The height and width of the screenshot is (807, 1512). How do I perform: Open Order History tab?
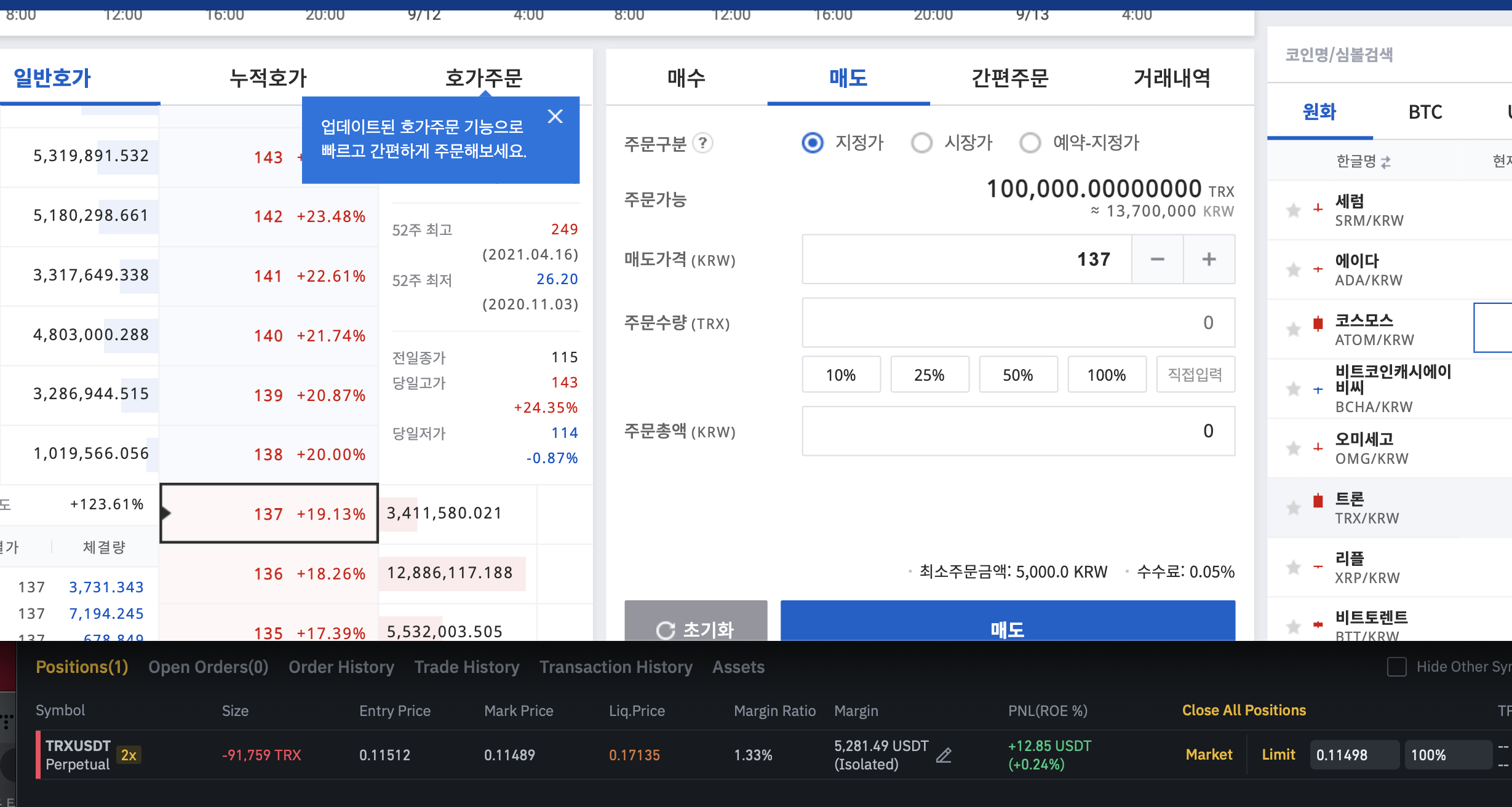point(341,667)
